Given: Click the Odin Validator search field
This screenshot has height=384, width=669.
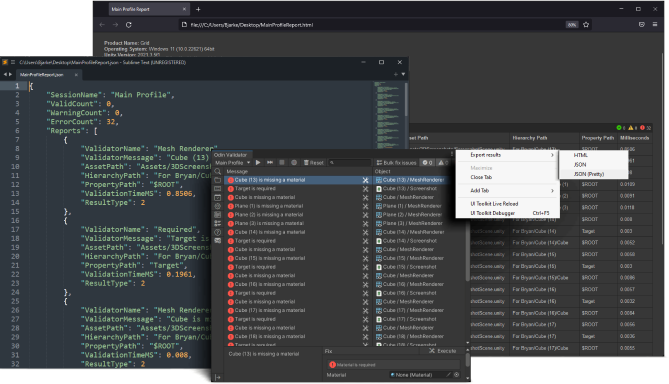Looking at the screenshot, I should click(x=350, y=163).
